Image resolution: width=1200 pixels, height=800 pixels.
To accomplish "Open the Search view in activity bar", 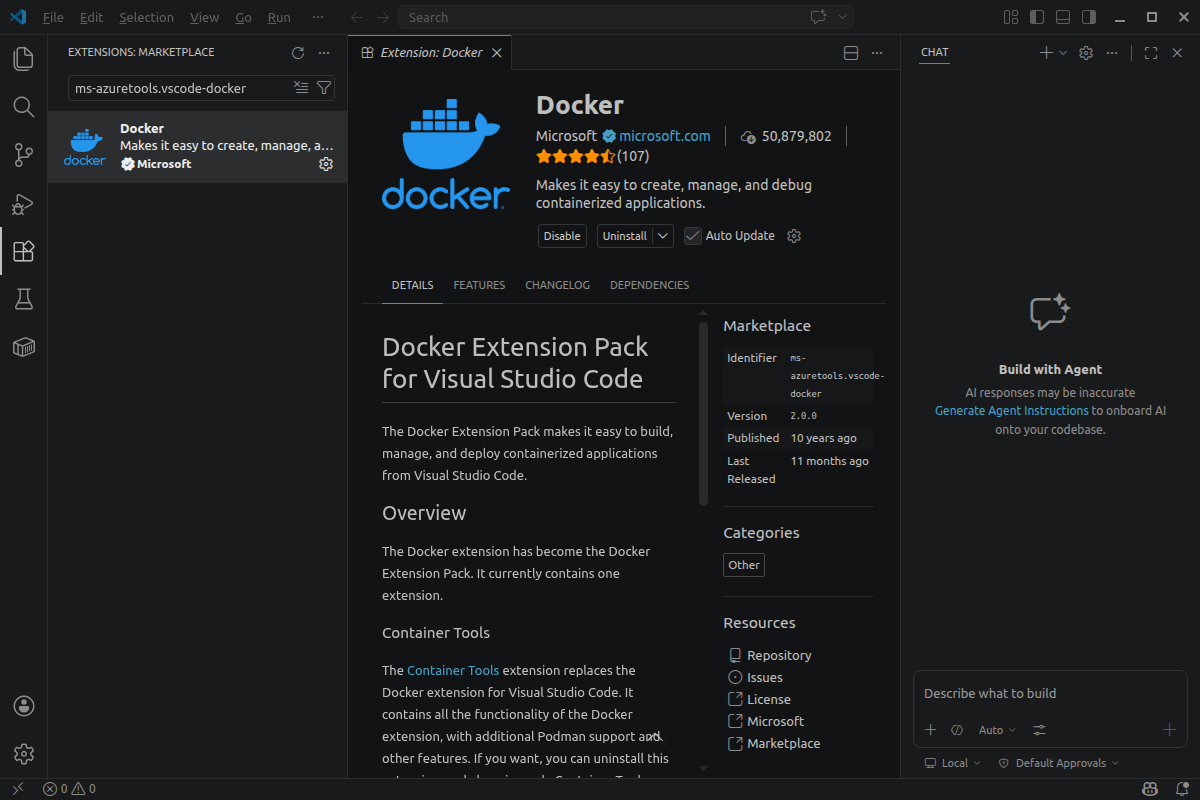I will click(x=24, y=107).
